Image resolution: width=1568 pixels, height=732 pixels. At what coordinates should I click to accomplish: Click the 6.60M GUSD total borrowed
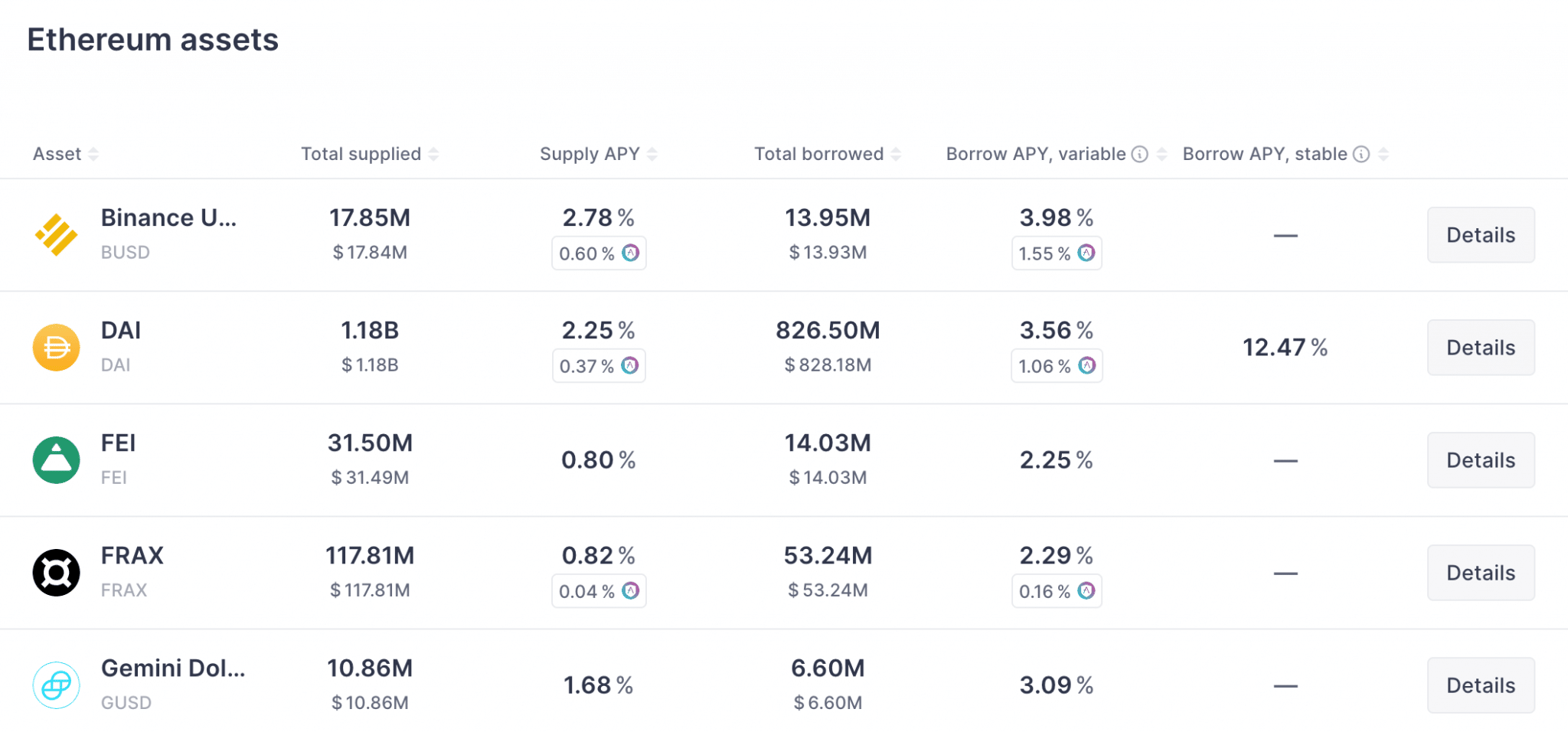click(828, 668)
